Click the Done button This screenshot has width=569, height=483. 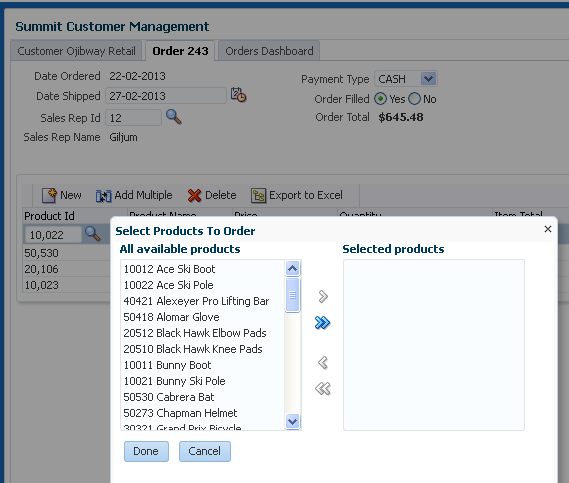146,451
